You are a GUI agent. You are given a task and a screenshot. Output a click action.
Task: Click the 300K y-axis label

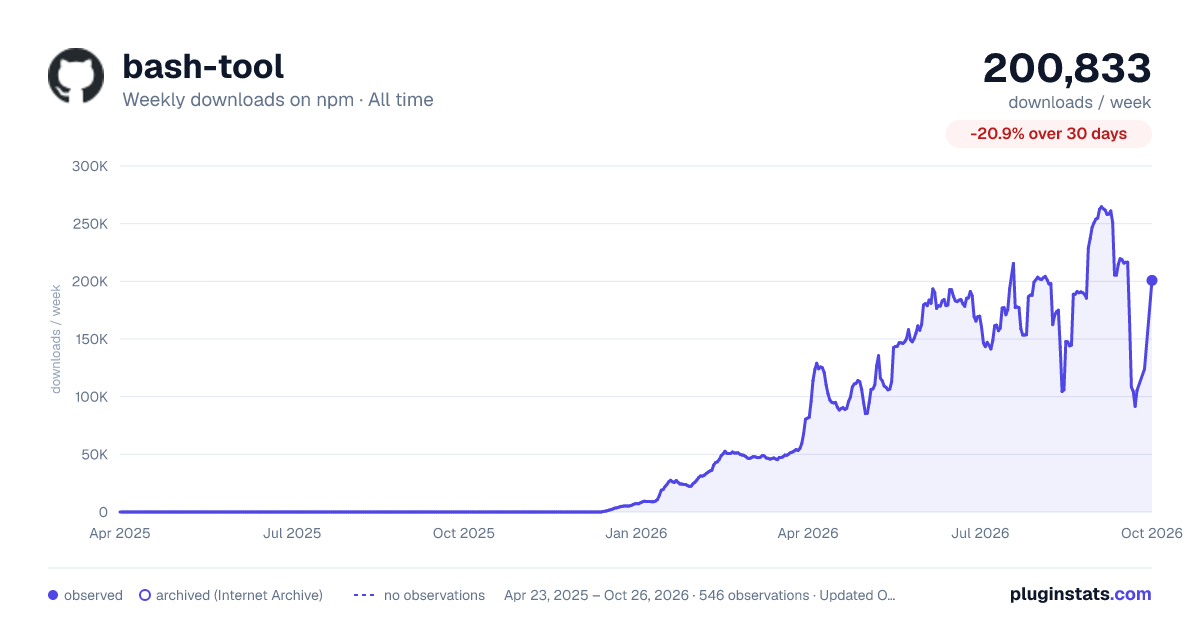pos(90,166)
